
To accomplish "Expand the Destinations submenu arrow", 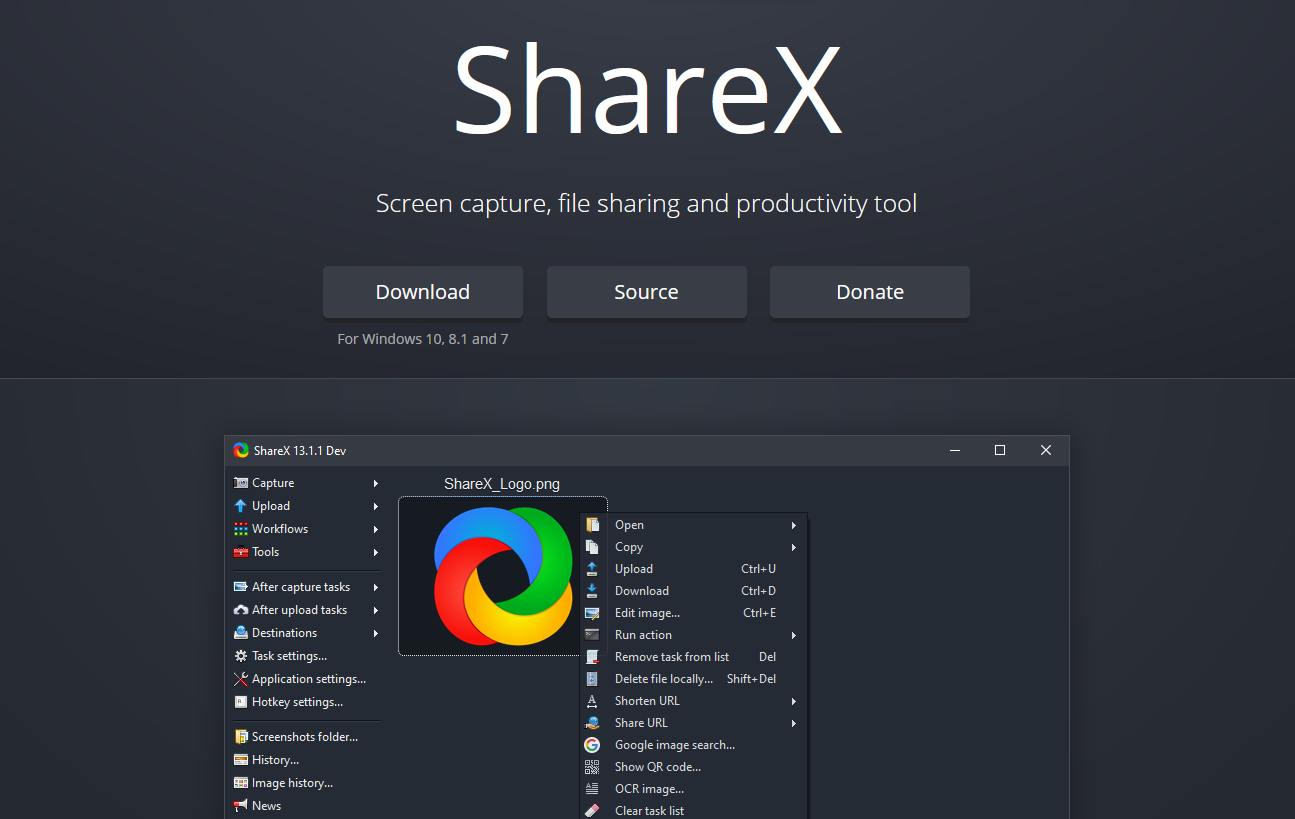I will click(376, 633).
